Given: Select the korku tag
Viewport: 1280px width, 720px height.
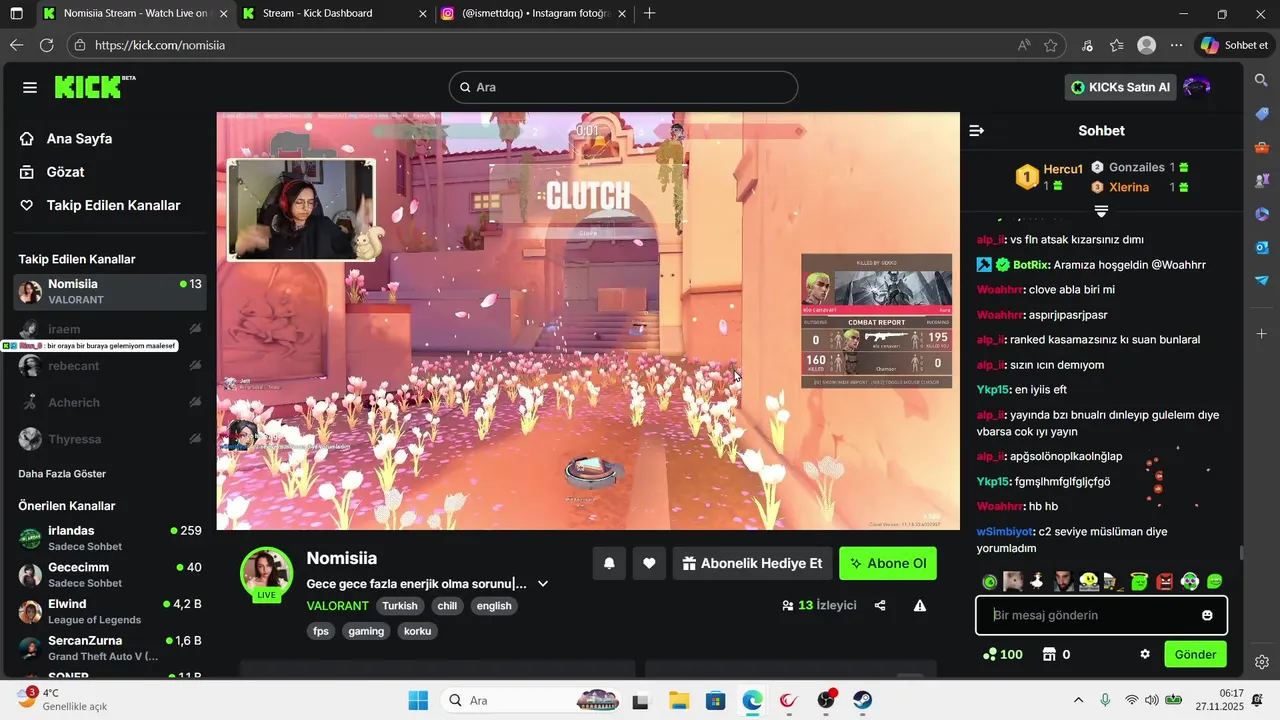Looking at the screenshot, I should (417, 631).
